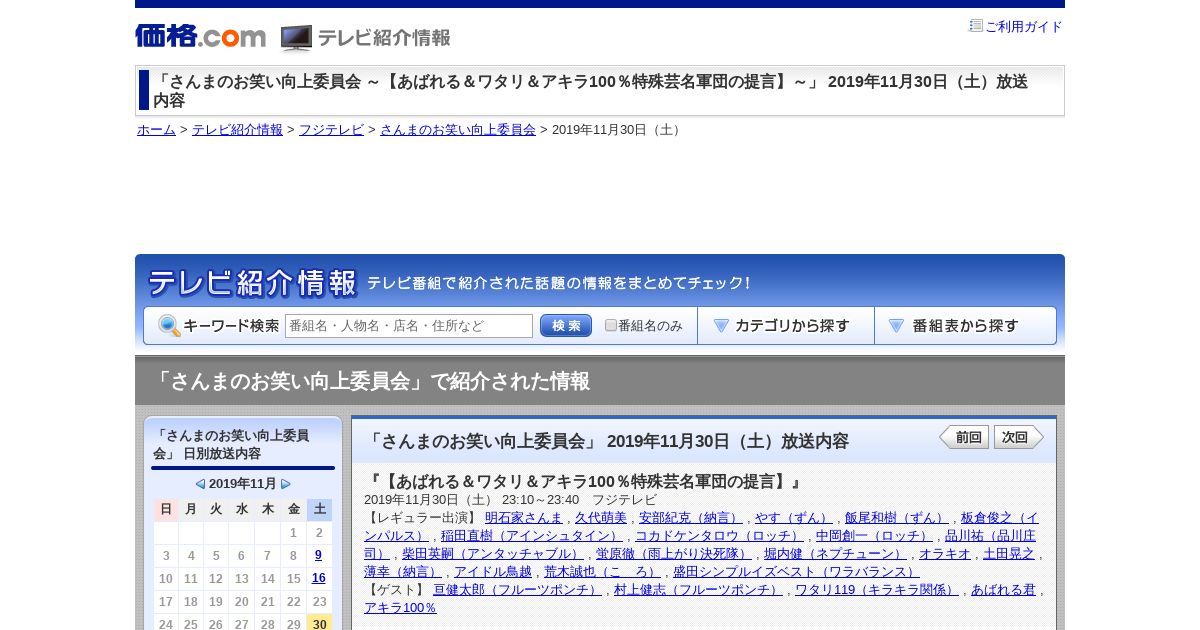Image resolution: width=1200 pixels, height=630 pixels.
Task: Select November 30 in calendar
Action: point(319,624)
